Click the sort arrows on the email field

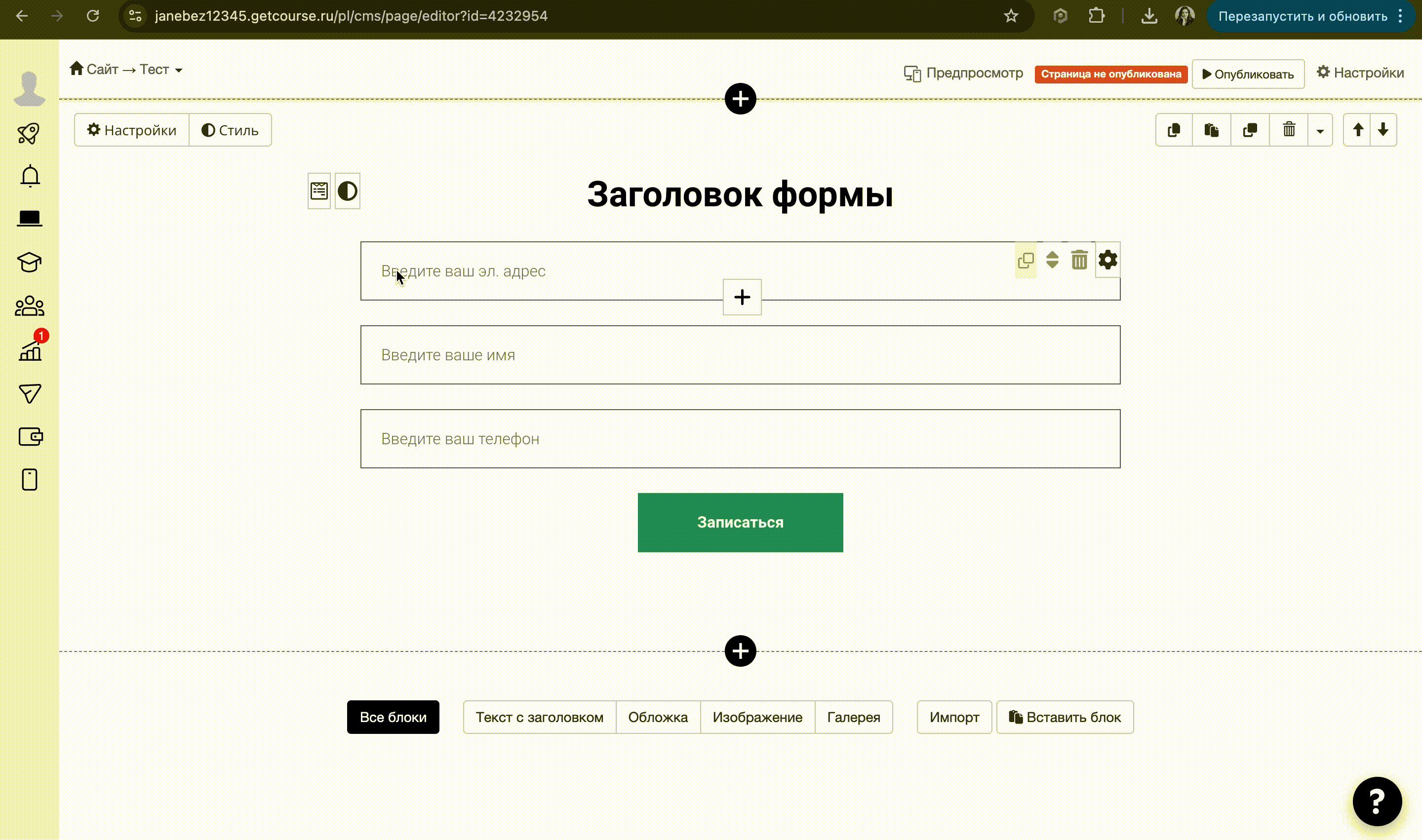(1052, 260)
